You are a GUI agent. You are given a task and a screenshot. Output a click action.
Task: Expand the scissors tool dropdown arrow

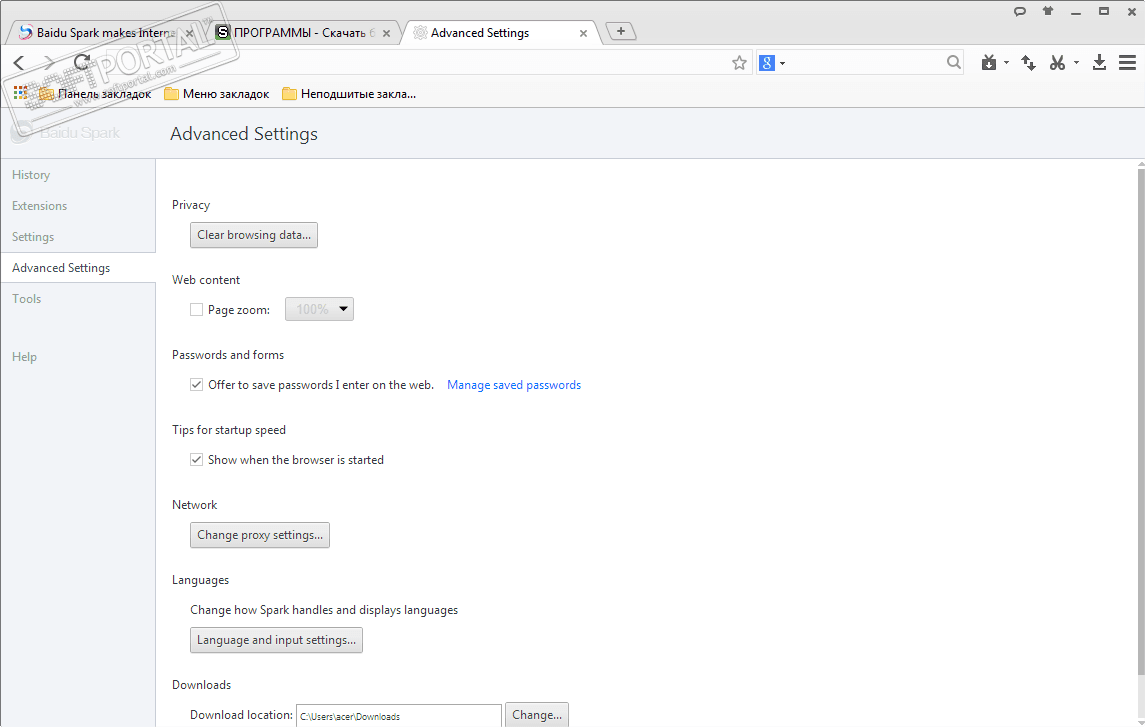pyautogui.click(x=1076, y=63)
